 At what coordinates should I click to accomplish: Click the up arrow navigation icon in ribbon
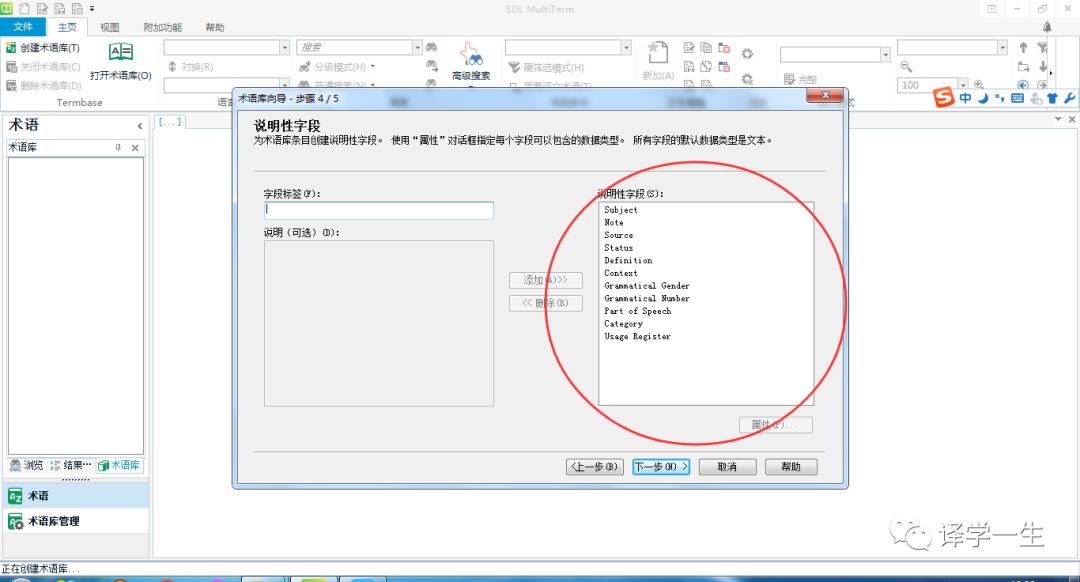pyautogui.click(x=1024, y=48)
